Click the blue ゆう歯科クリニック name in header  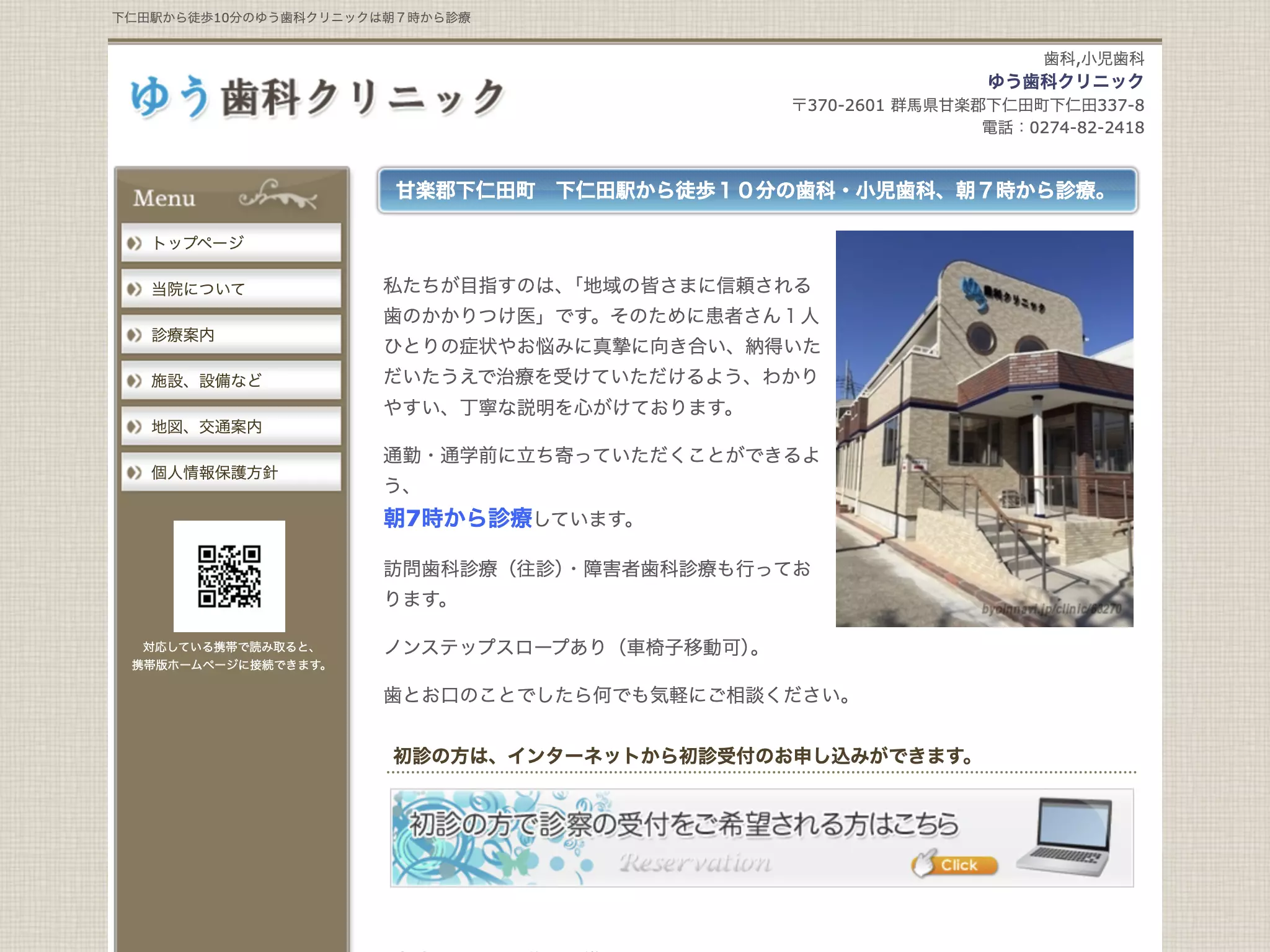coord(1066,81)
